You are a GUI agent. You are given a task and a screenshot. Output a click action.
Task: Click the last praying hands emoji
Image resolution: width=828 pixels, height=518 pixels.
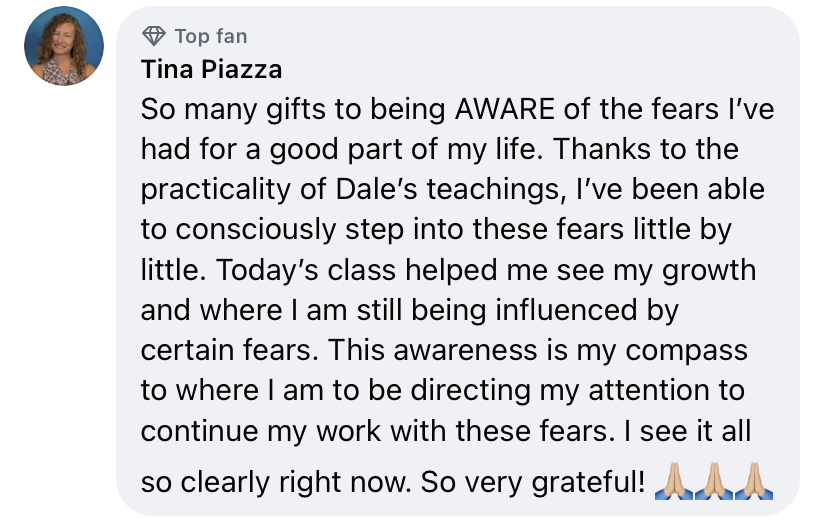(x=754, y=483)
